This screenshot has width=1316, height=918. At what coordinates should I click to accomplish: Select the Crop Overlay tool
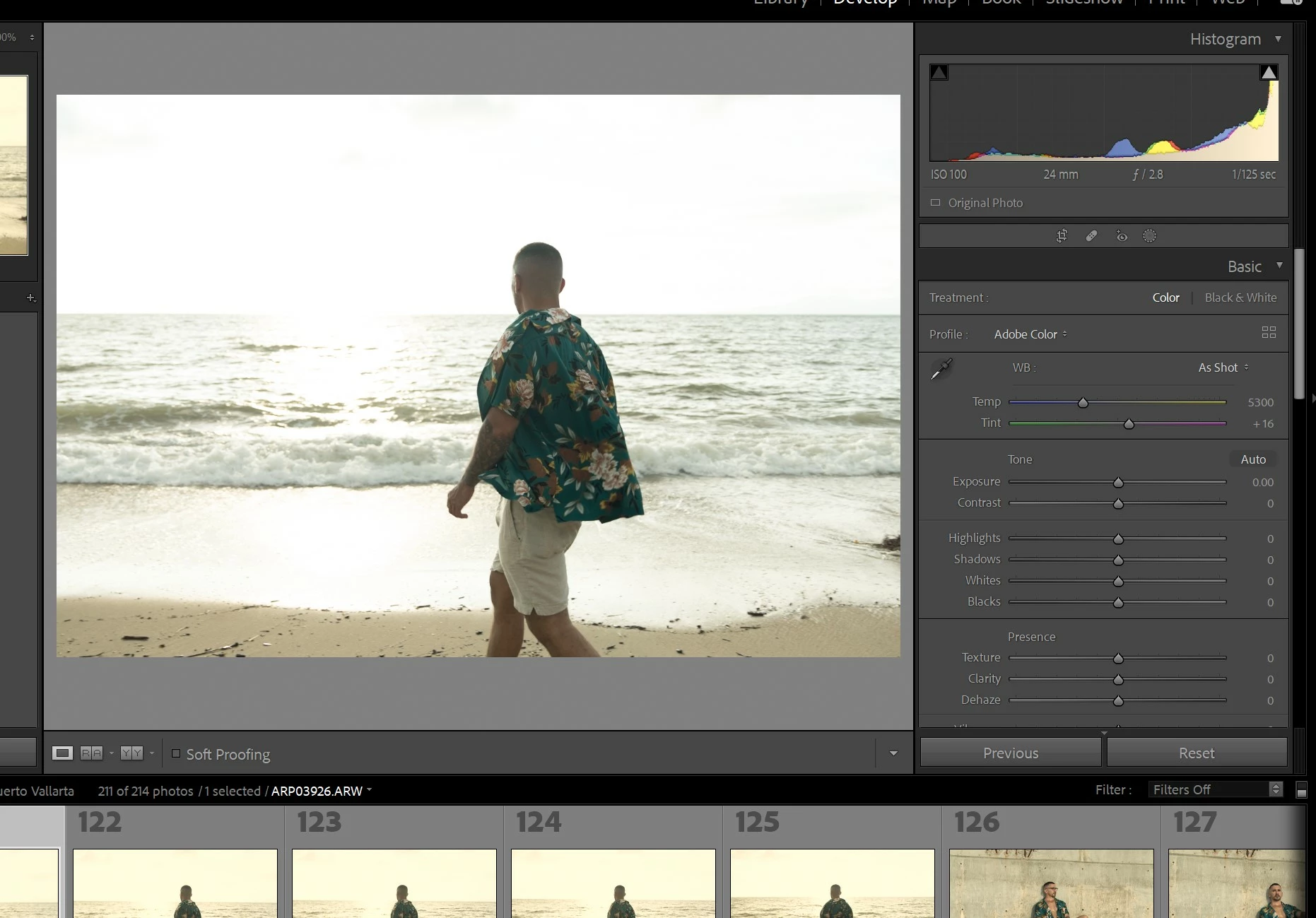coord(1062,236)
